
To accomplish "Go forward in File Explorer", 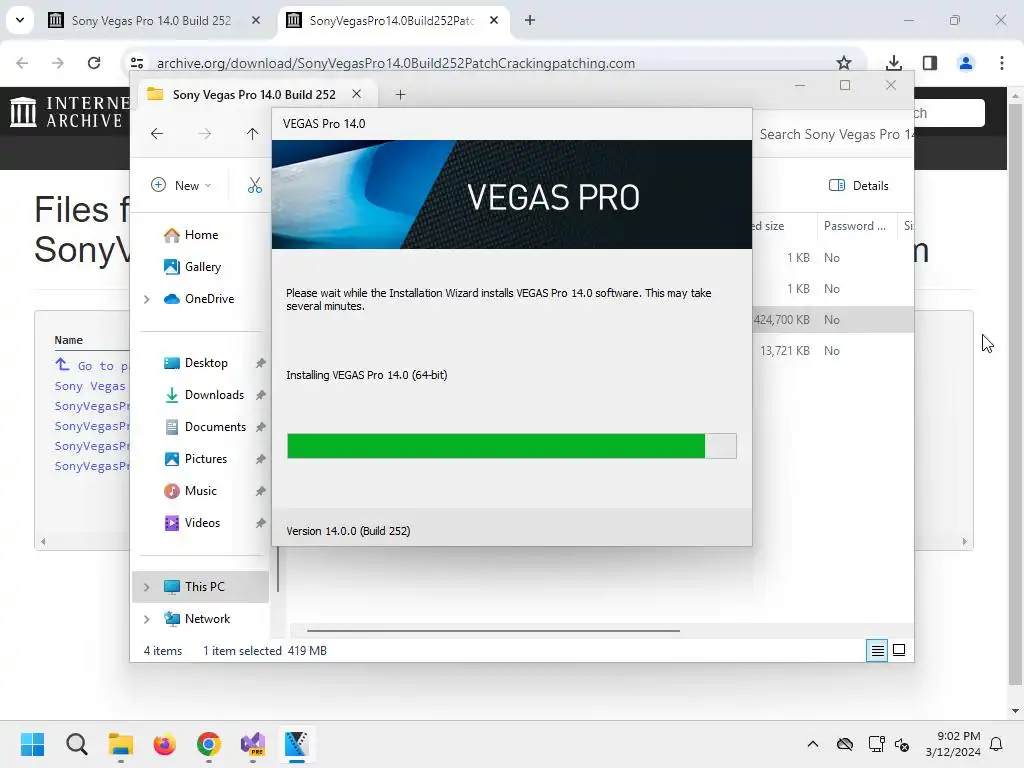I will (x=204, y=134).
